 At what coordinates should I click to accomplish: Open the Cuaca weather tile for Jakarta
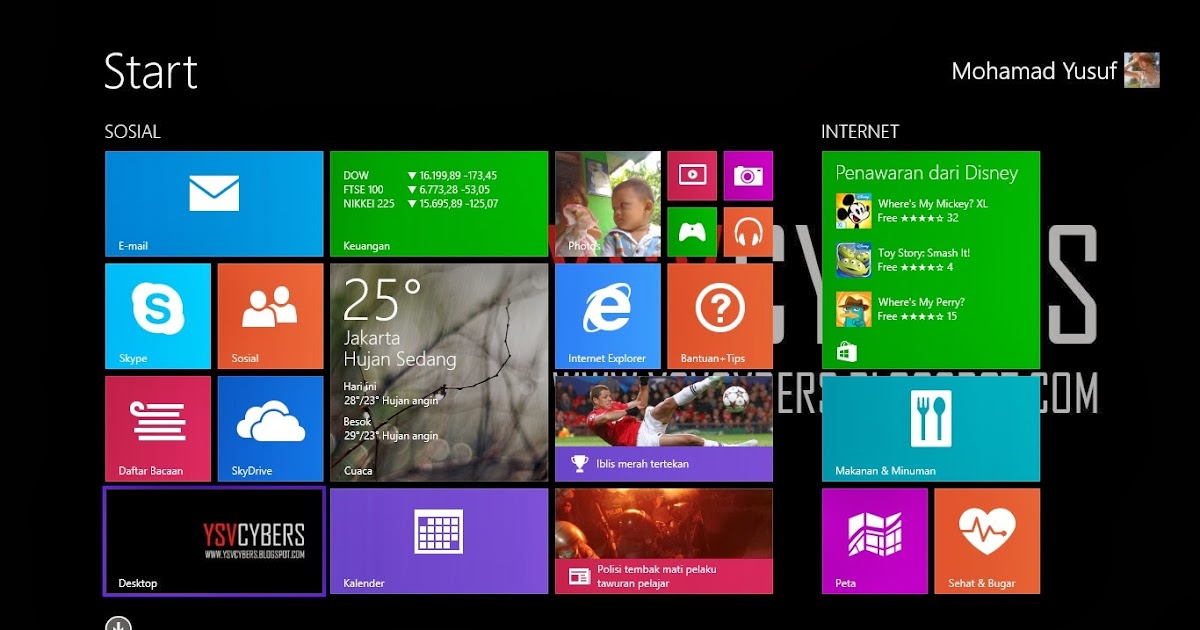click(x=439, y=372)
